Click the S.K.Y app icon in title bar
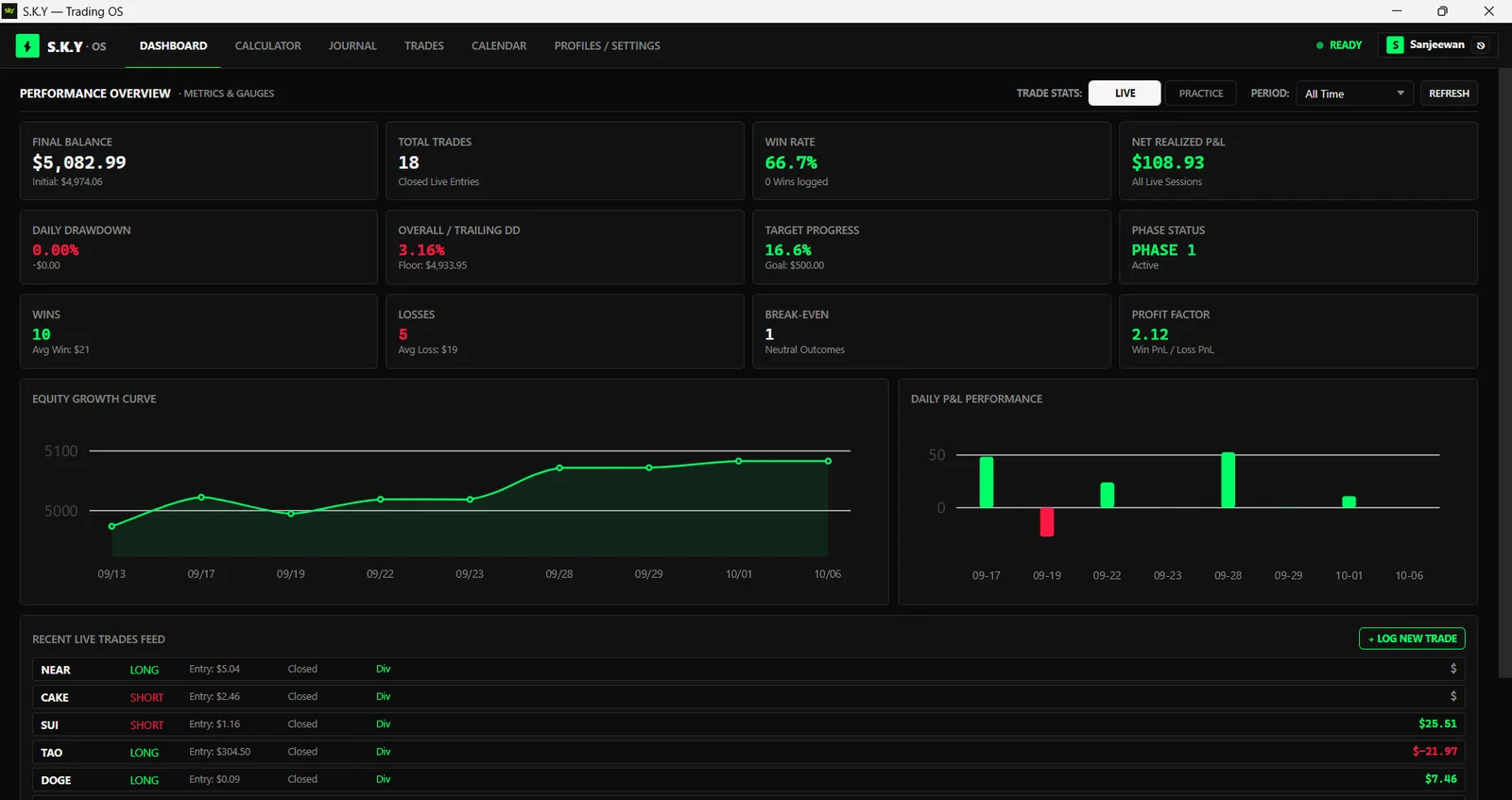This screenshot has width=1512, height=800. tap(9, 11)
